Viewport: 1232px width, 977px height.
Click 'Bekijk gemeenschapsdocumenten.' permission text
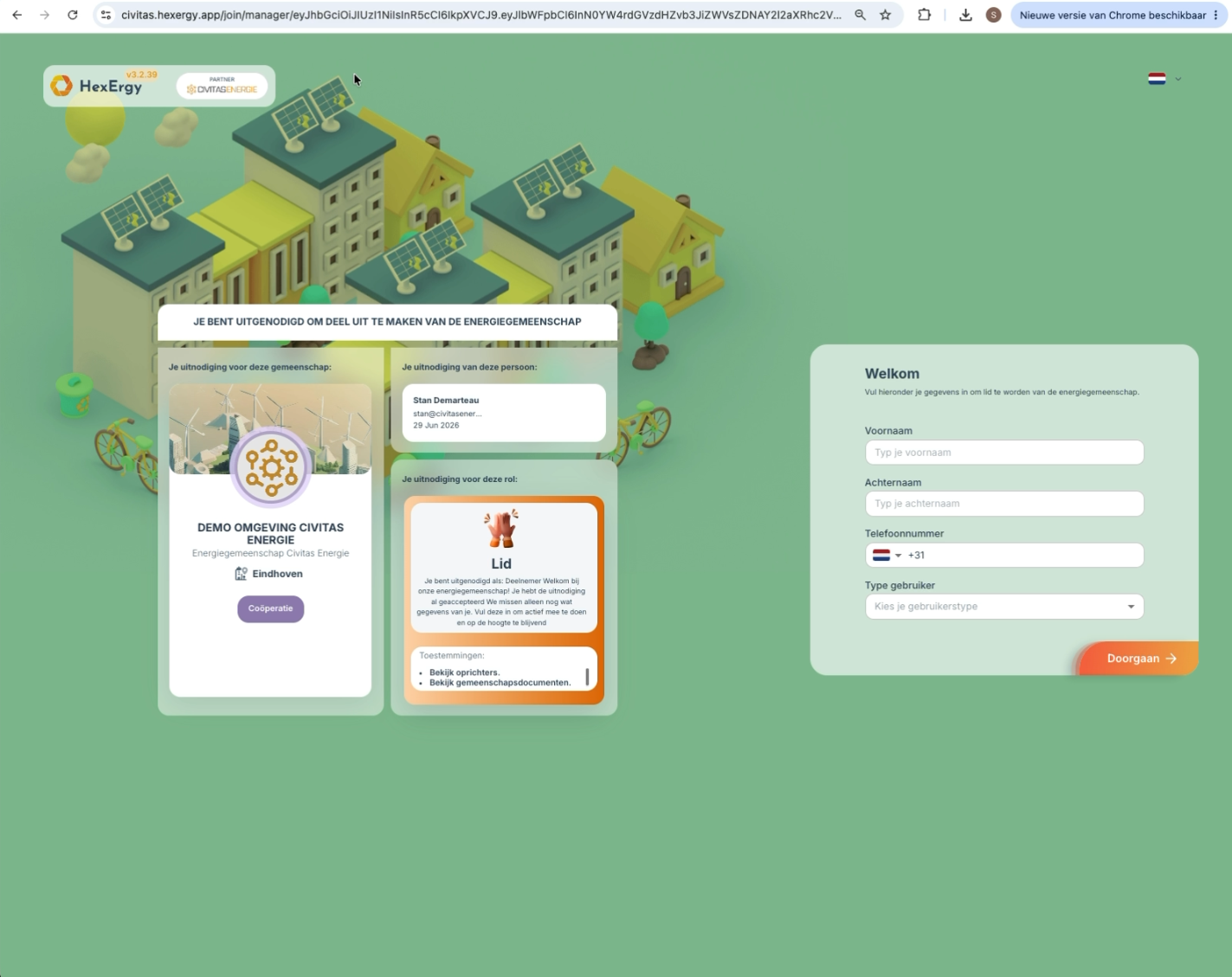500,683
